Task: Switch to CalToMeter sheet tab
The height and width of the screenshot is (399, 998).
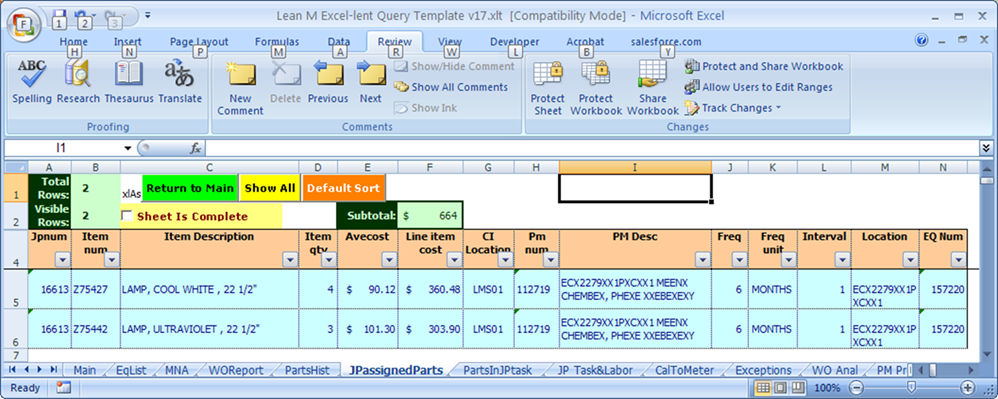Action: (x=684, y=370)
